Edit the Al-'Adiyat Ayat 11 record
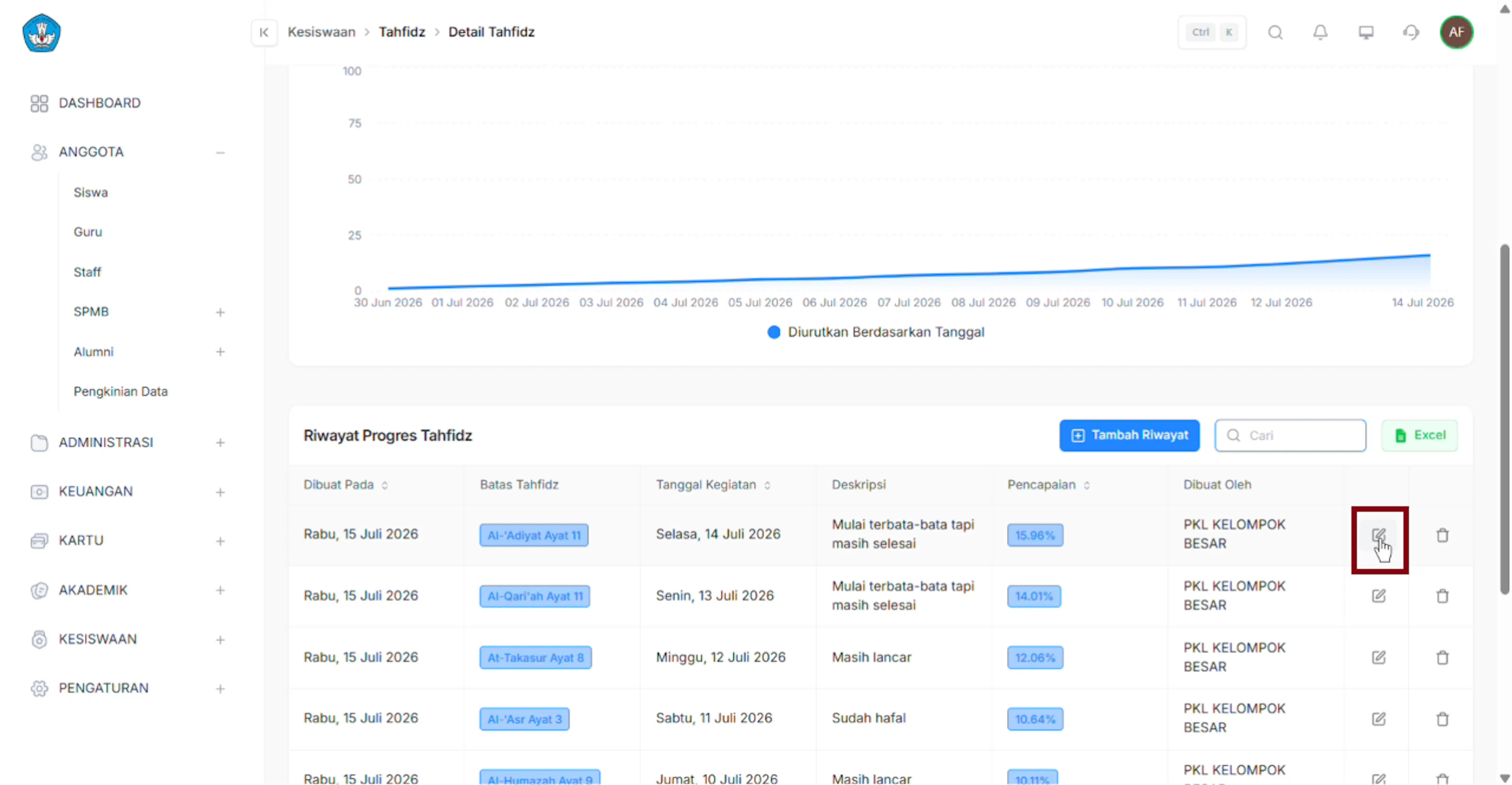Viewport: 1512px width, 785px height. coord(1378,535)
